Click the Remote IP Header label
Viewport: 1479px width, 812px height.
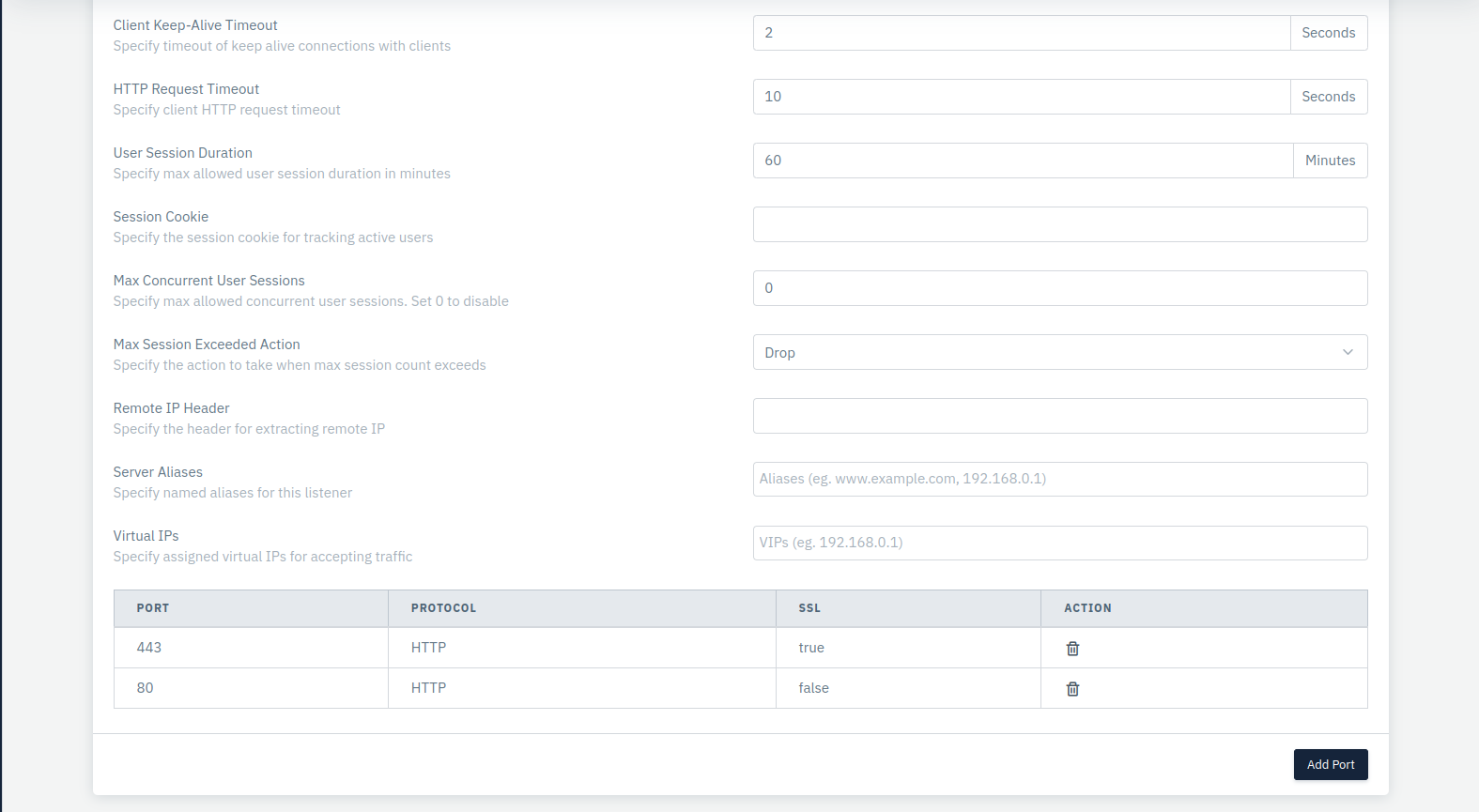click(171, 408)
